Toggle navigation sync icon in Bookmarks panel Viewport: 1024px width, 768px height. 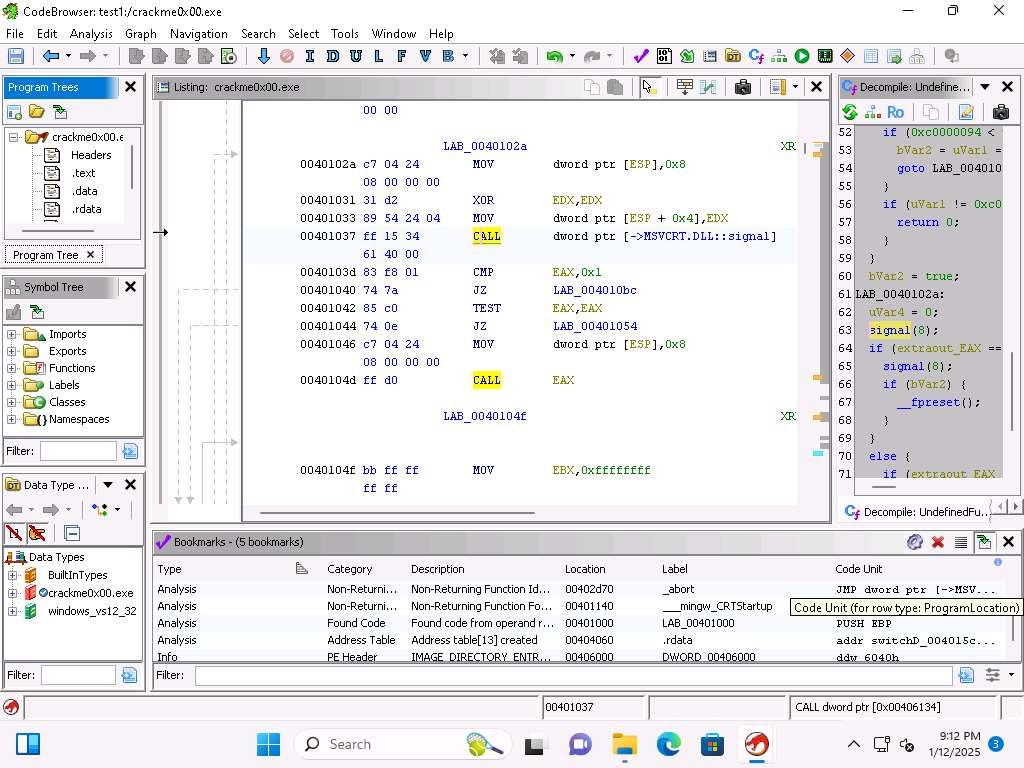pyautogui.click(x=984, y=542)
